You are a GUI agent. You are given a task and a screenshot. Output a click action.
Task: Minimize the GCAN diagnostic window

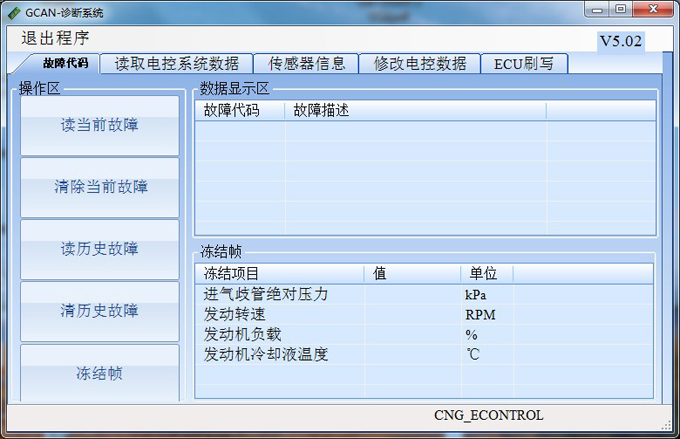[595, 10]
